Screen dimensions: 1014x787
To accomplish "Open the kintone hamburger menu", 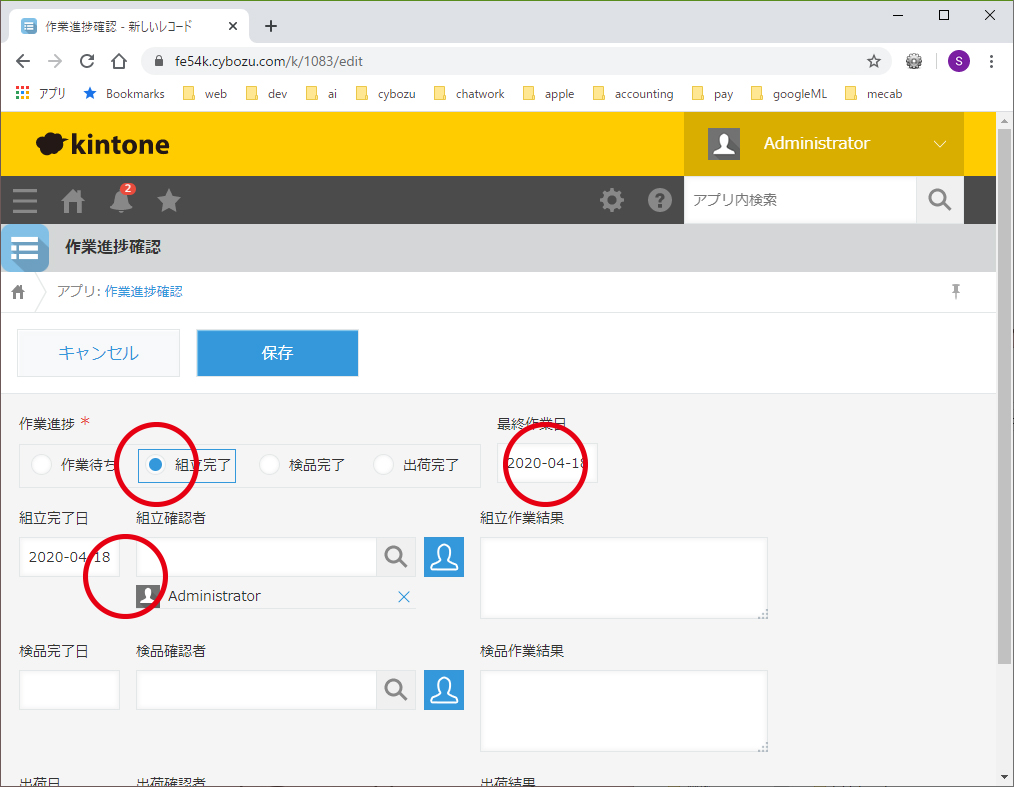I will 25,201.
